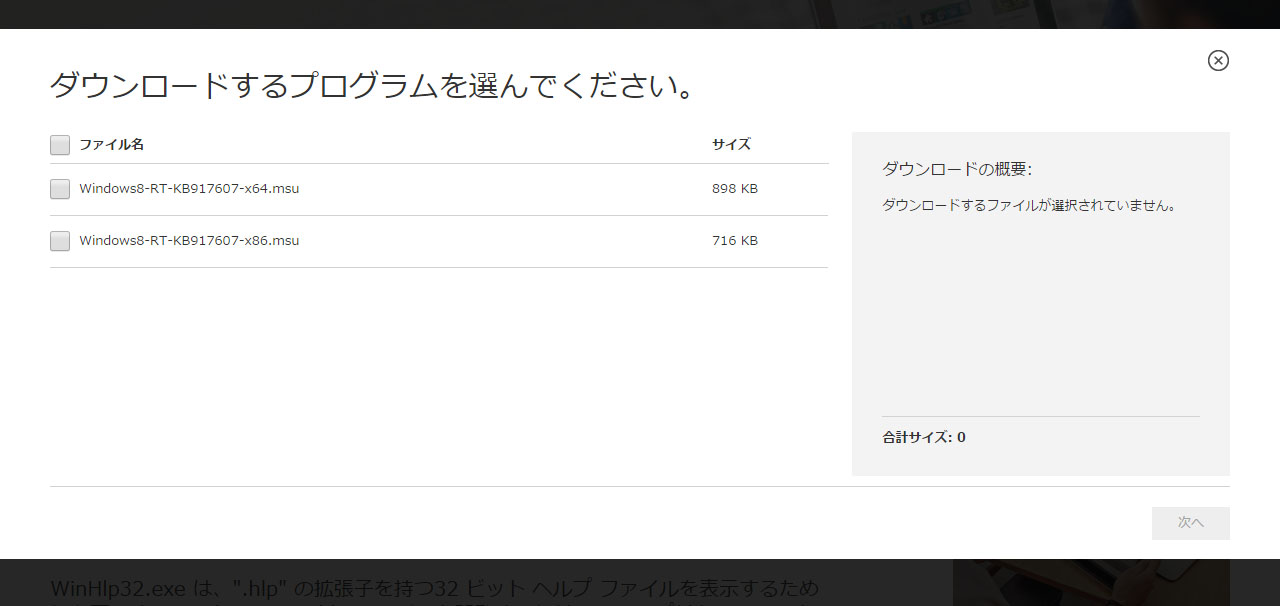Click the 次へ button
The image size is (1280, 606).
1190,523
